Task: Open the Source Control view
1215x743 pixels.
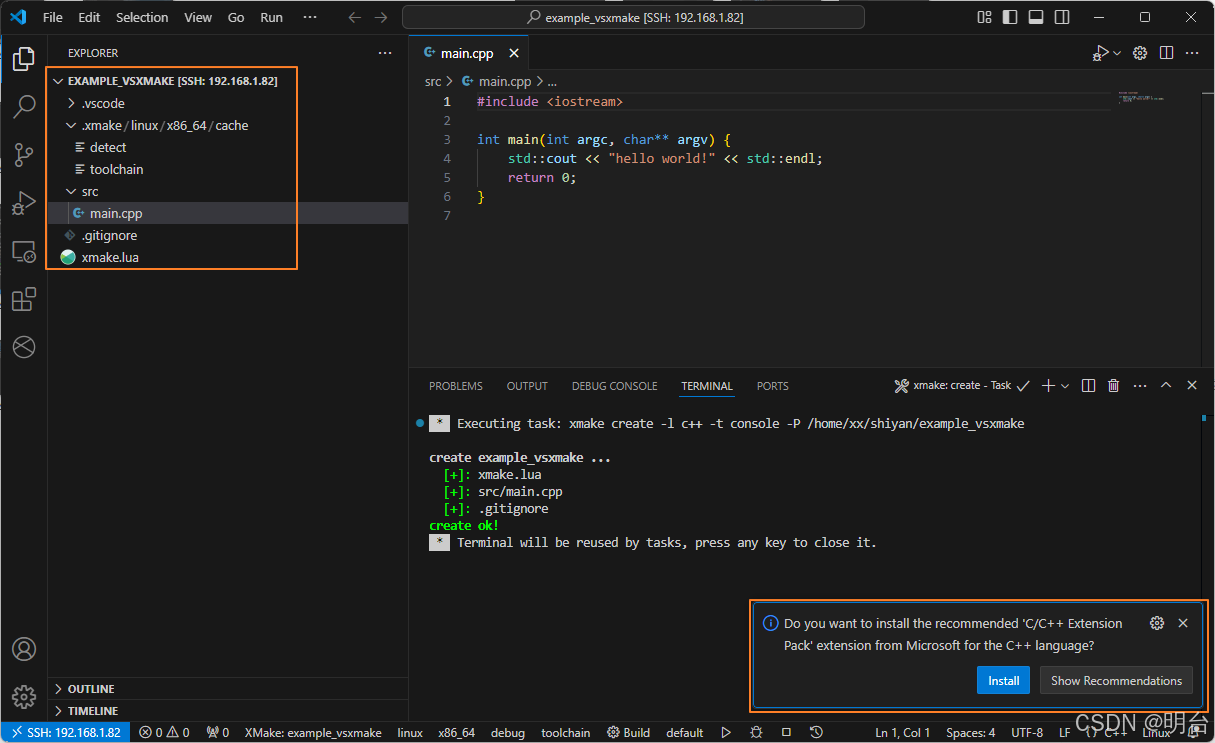Action: click(x=23, y=155)
